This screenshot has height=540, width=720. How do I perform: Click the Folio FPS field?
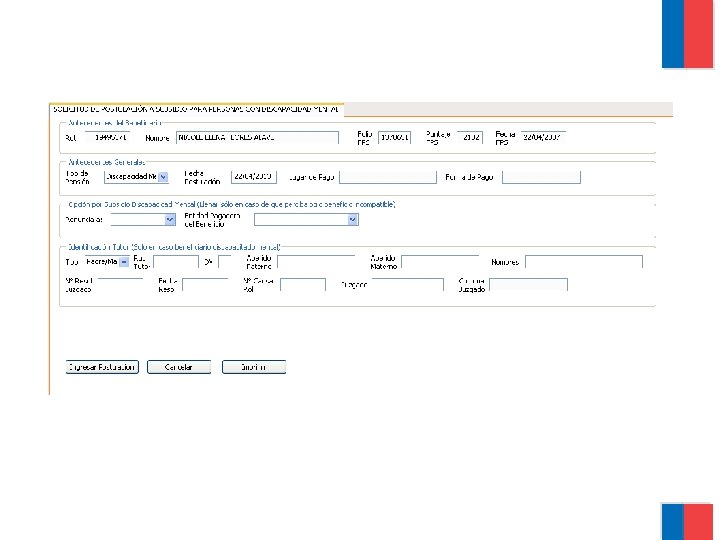(x=394, y=137)
